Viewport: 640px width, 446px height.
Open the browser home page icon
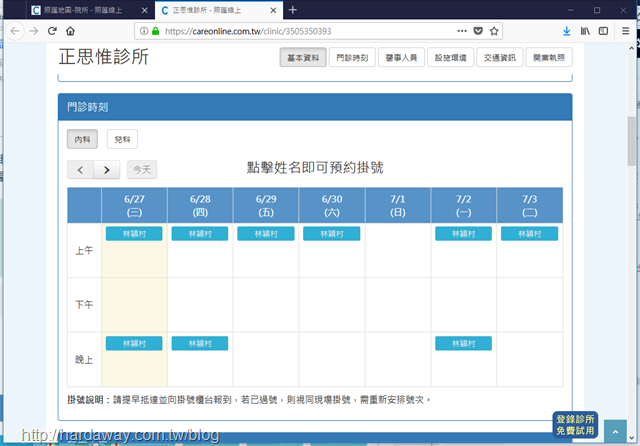(70, 31)
